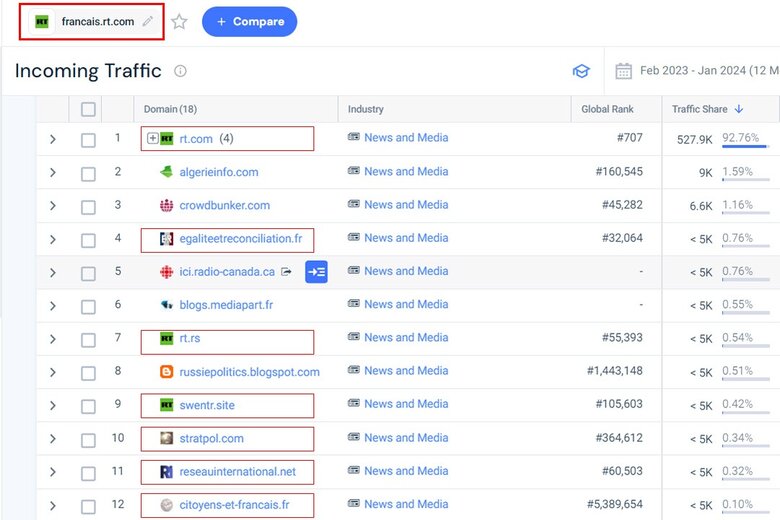Click the Traffic Share sort arrow icon
The height and width of the screenshot is (520, 780).
click(739, 109)
